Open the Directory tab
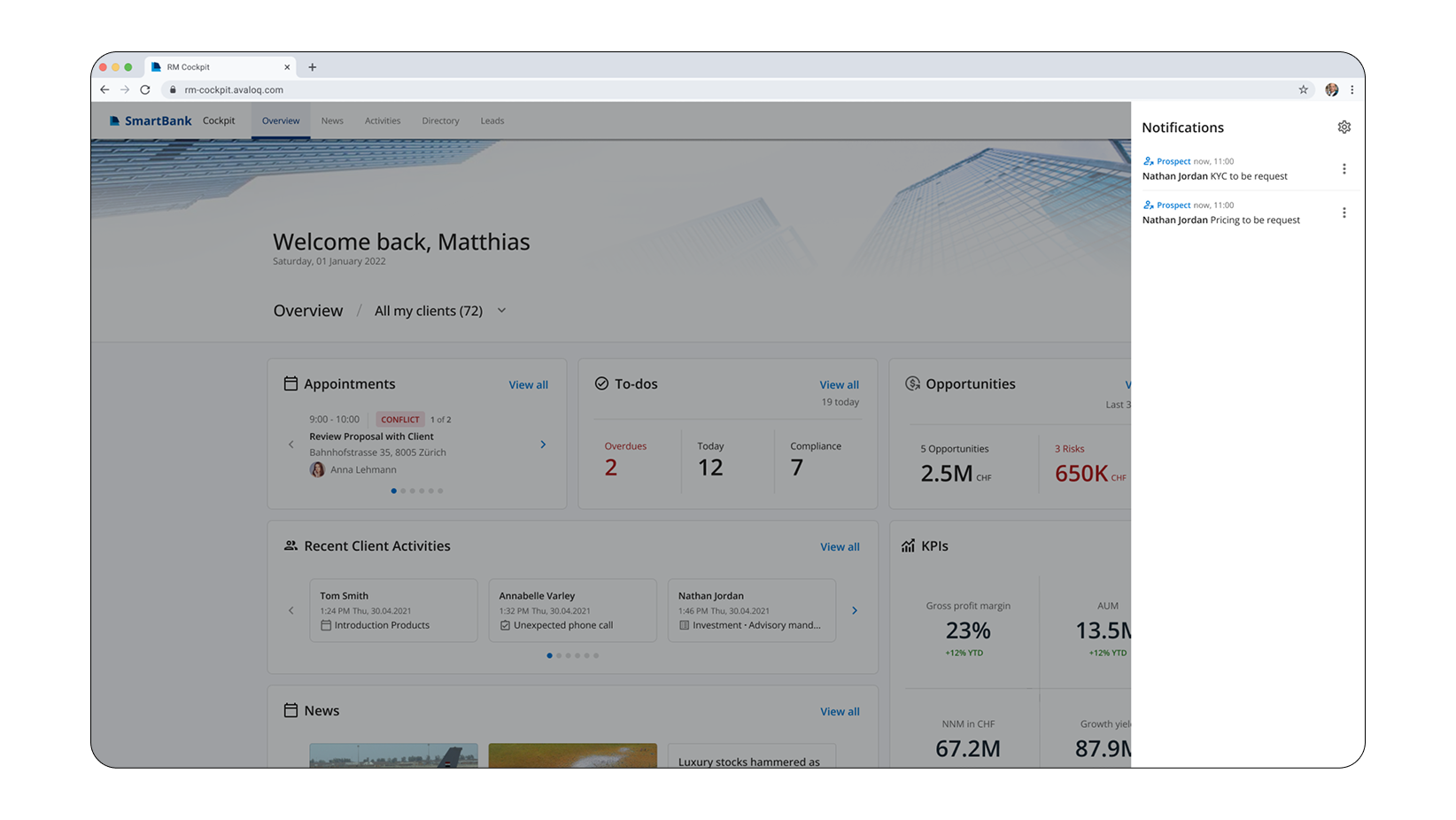 tap(440, 120)
